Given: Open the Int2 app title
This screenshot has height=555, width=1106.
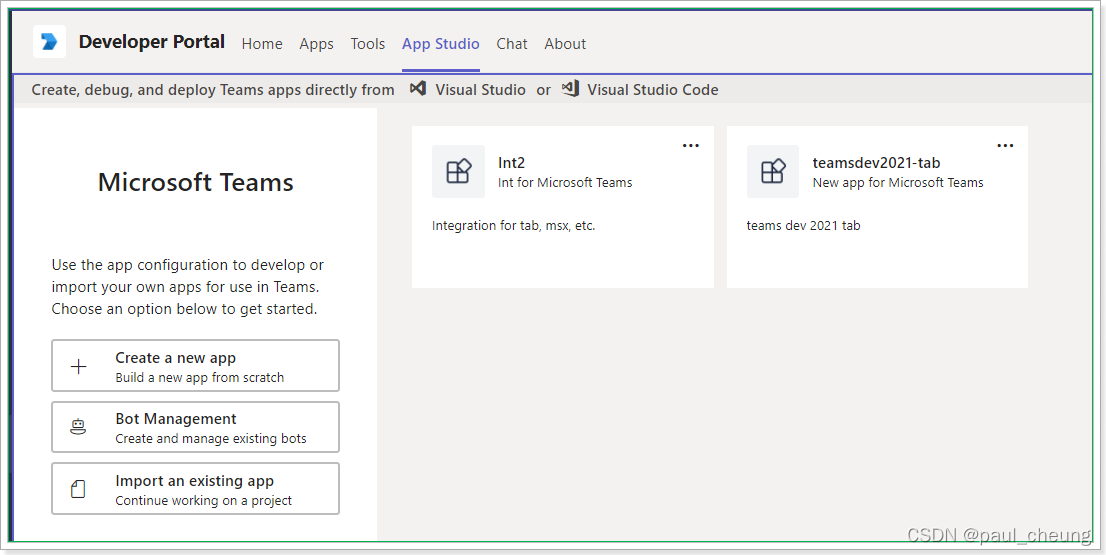Looking at the screenshot, I should pos(511,163).
